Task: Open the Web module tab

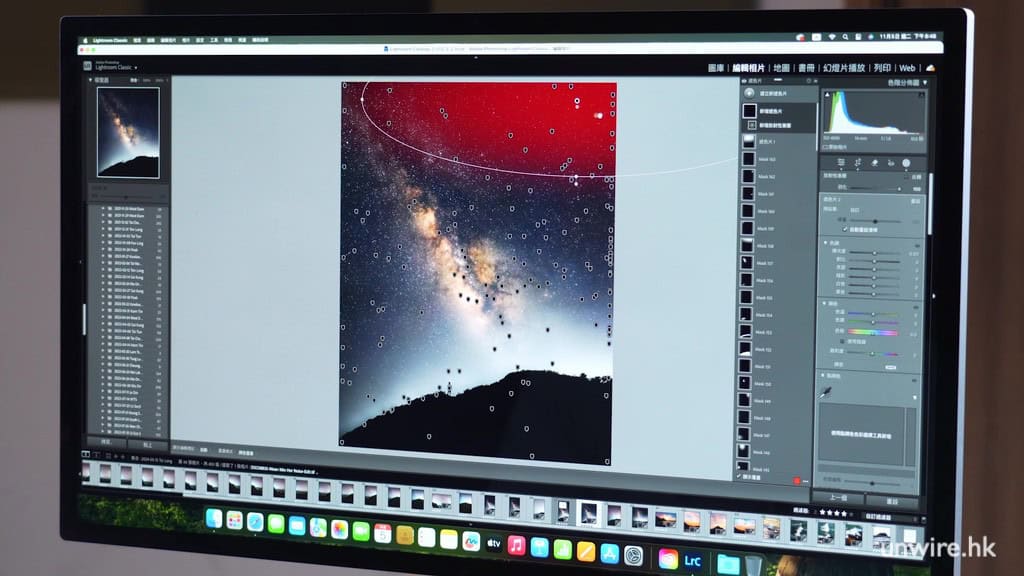Action: [x=907, y=68]
